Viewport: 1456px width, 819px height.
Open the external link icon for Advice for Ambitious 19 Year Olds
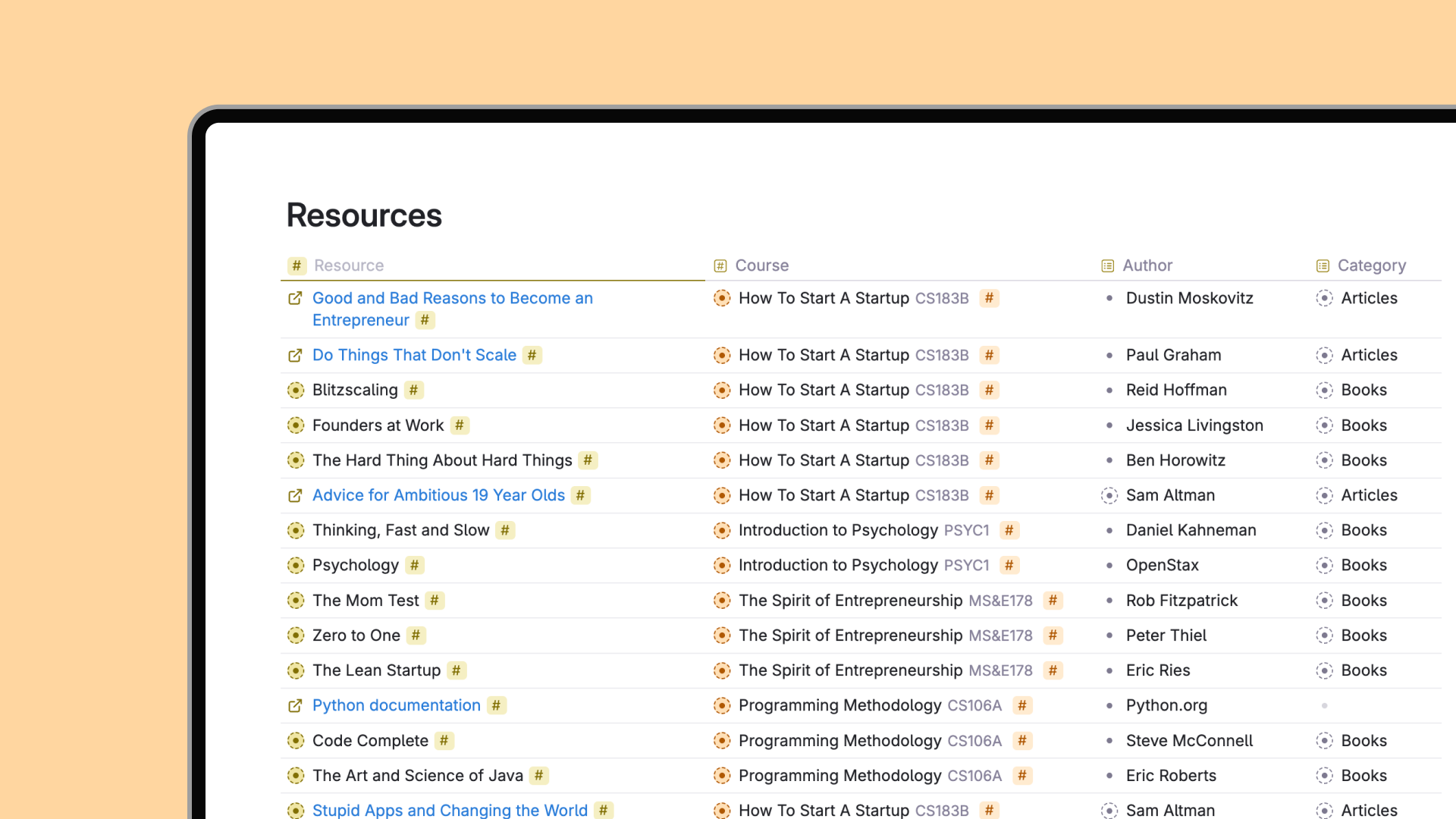(x=295, y=496)
